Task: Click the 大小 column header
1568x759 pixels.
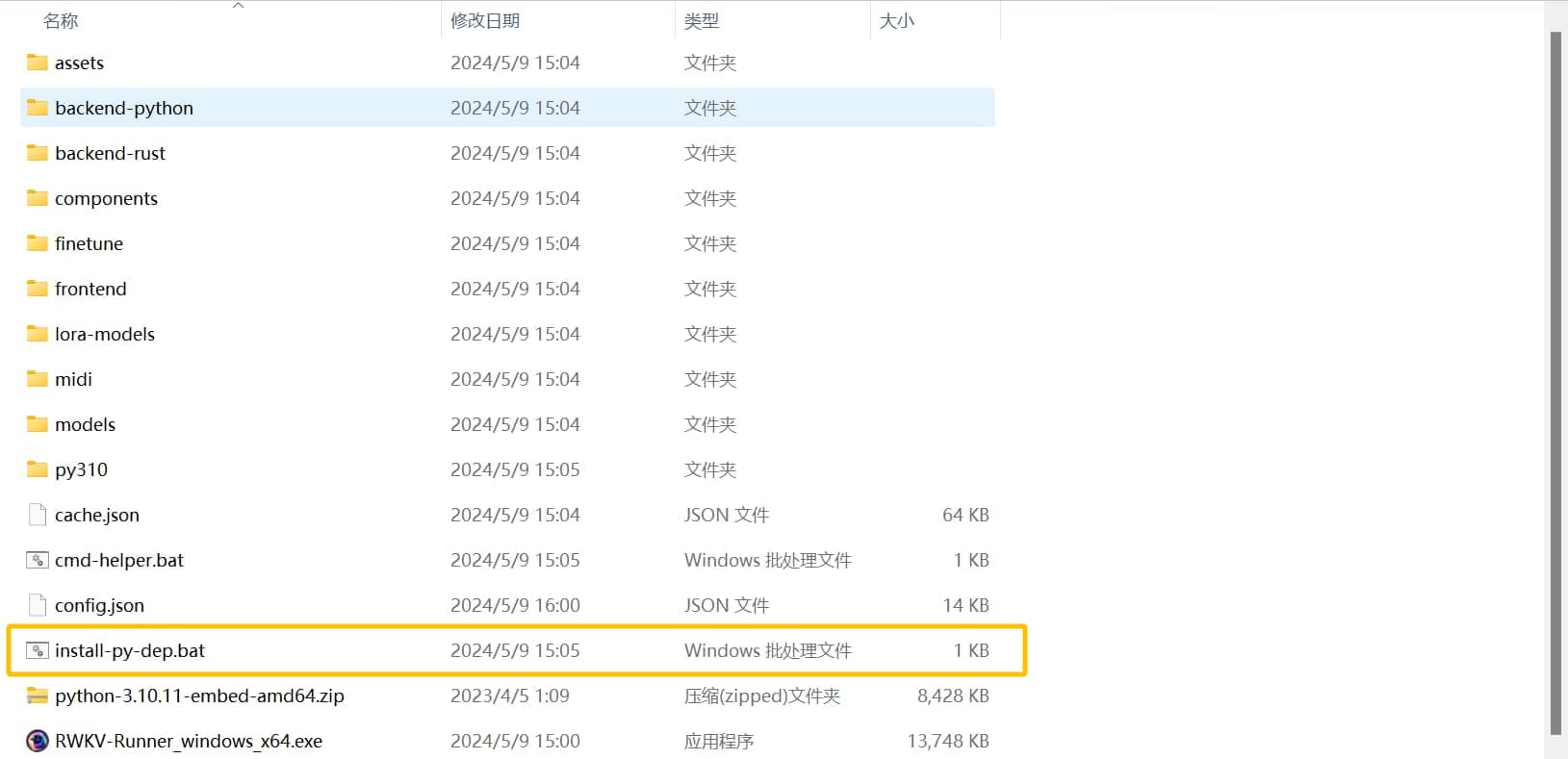Action: (x=896, y=21)
